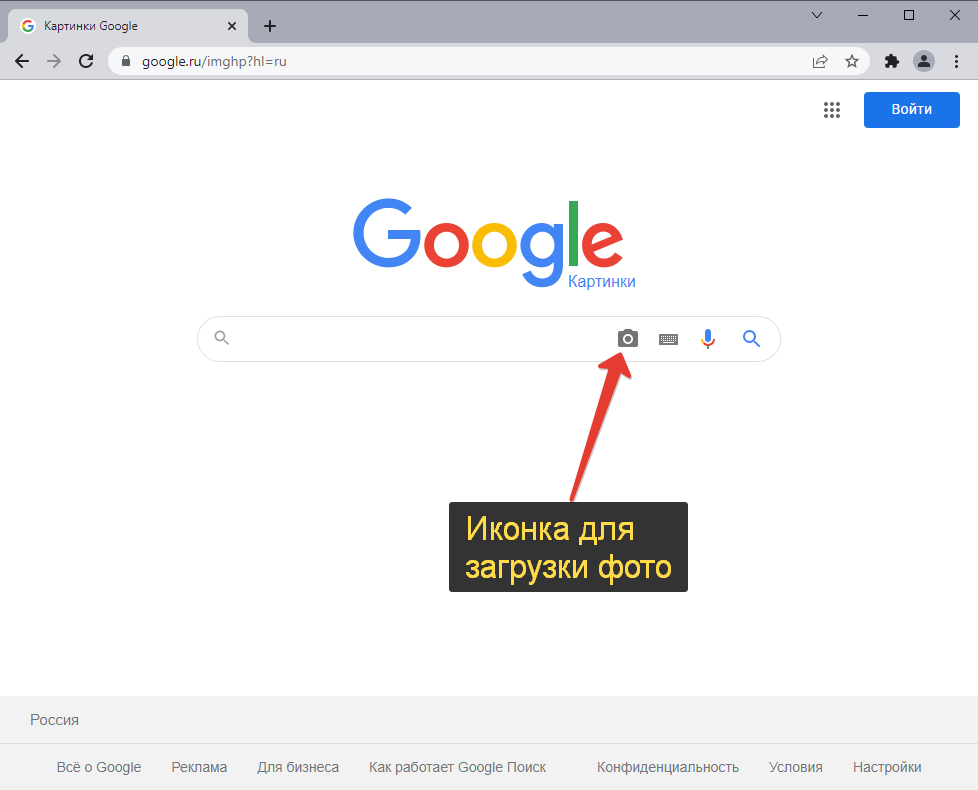Viewport: 978px width, 790px height.
Task: Share this page from the address bar
Action: pyautogui.click(x=820, y=61)
